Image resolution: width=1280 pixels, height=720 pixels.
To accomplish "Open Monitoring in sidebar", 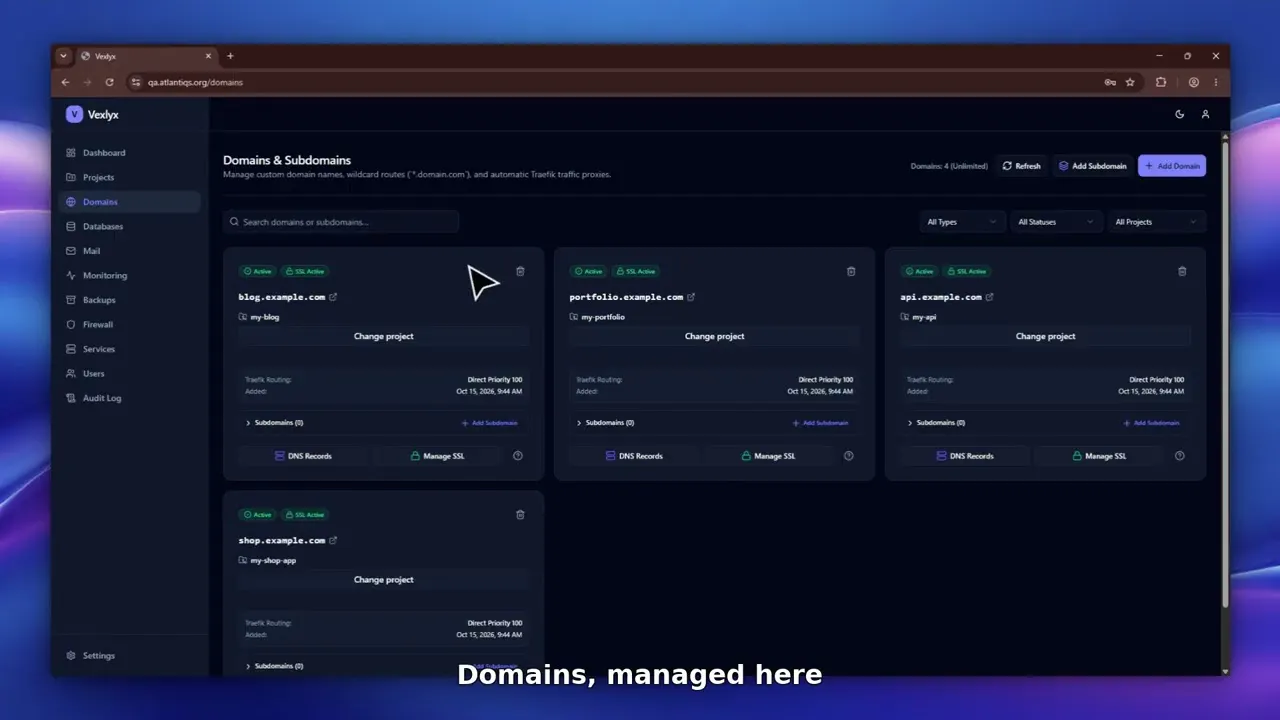I will (x=129, y=275).
